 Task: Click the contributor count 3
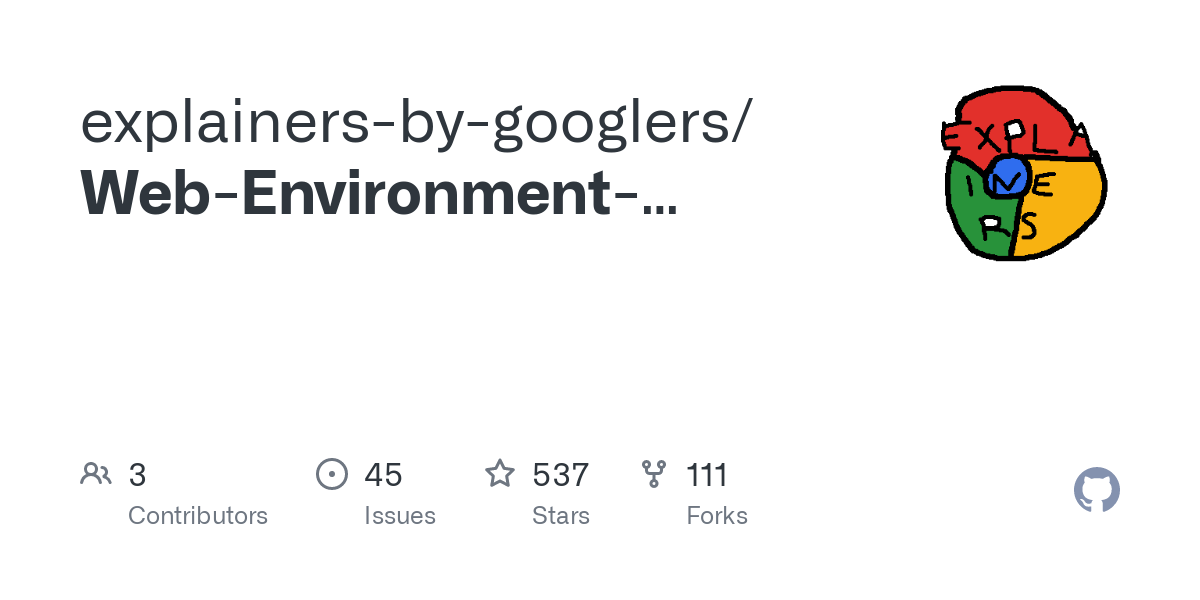[x=138, y=475]
